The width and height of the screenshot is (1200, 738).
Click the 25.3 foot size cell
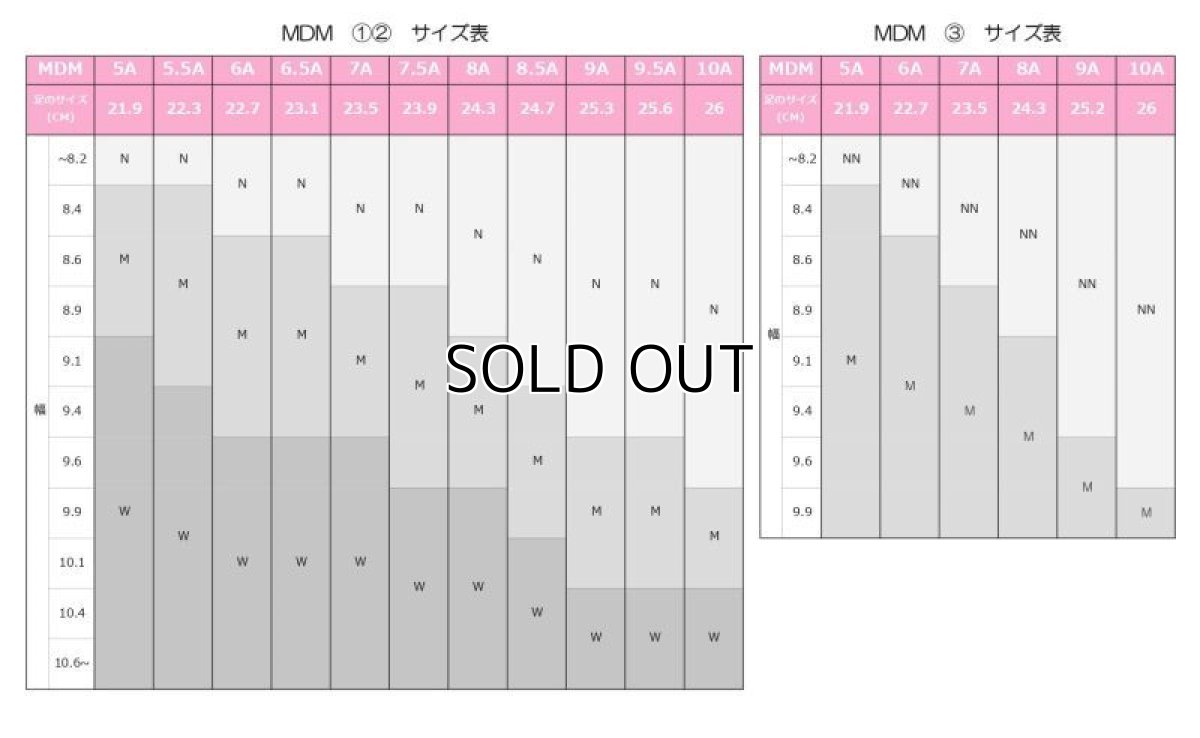tap(596, 109)
